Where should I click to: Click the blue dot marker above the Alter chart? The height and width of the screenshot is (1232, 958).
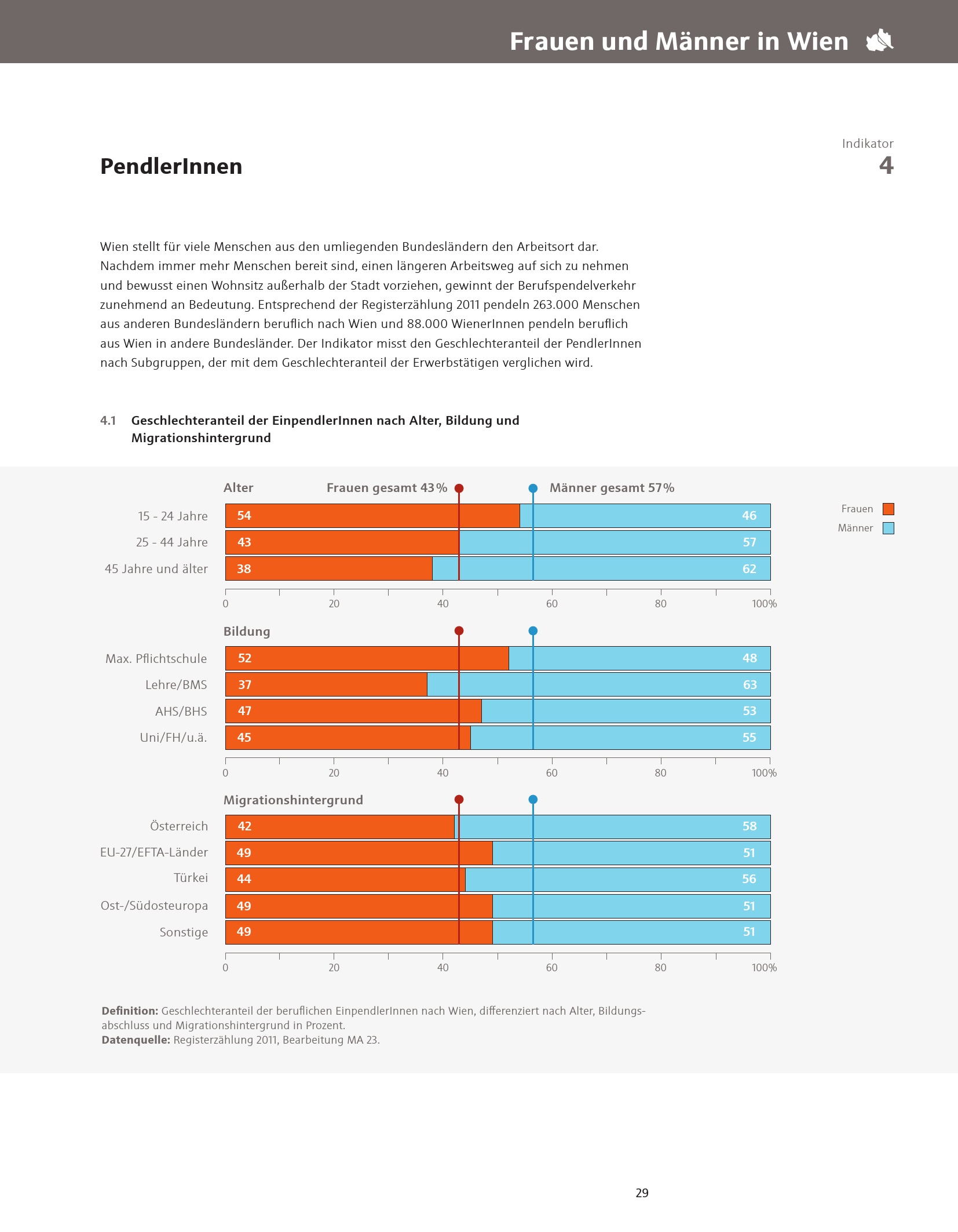pos(533,489)
